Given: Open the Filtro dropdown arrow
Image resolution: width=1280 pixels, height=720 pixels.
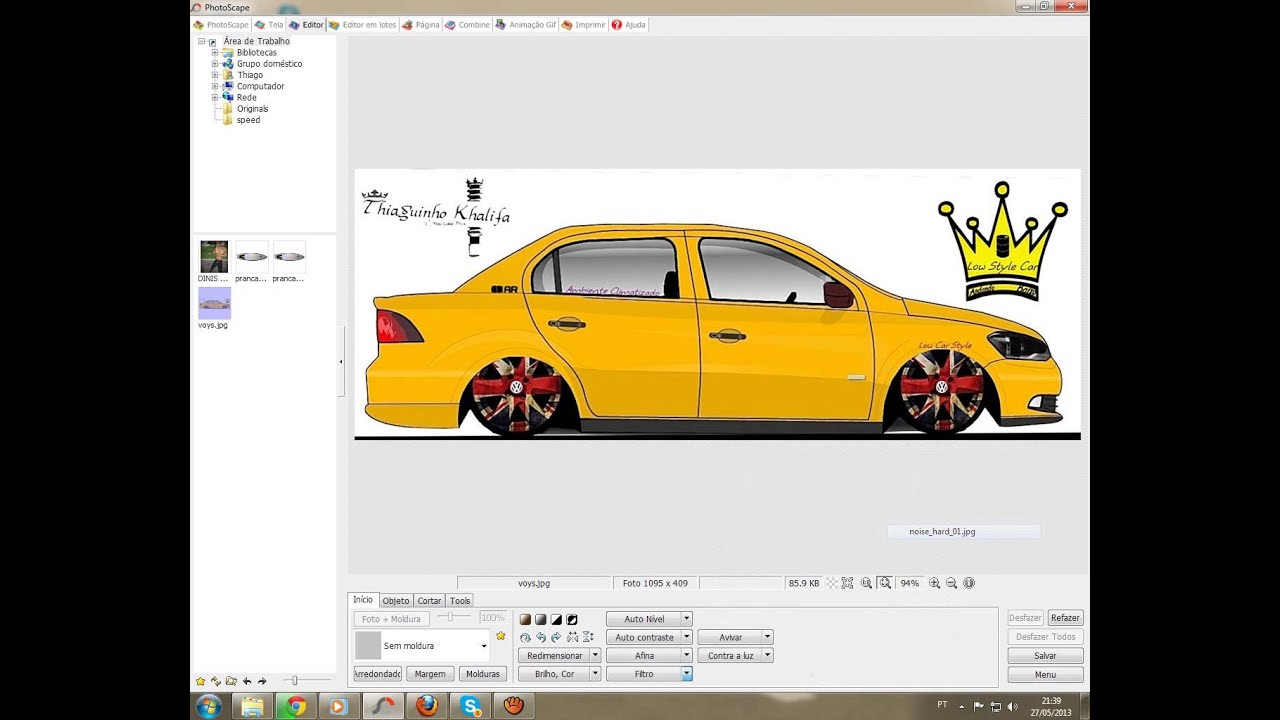Looking at the screenshot, I should pyautogui.click(x=687, y=674).
